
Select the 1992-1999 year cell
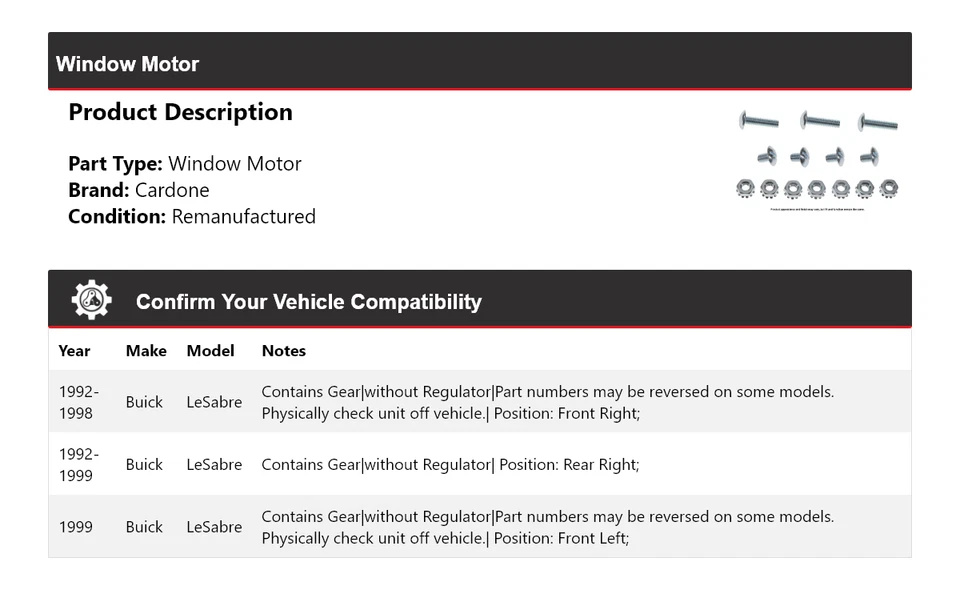point(78,465)
